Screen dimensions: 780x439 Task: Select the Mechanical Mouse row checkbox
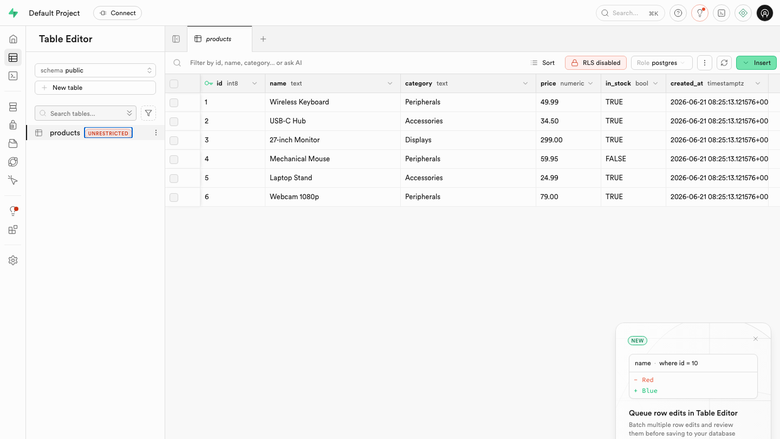[174, 159]
